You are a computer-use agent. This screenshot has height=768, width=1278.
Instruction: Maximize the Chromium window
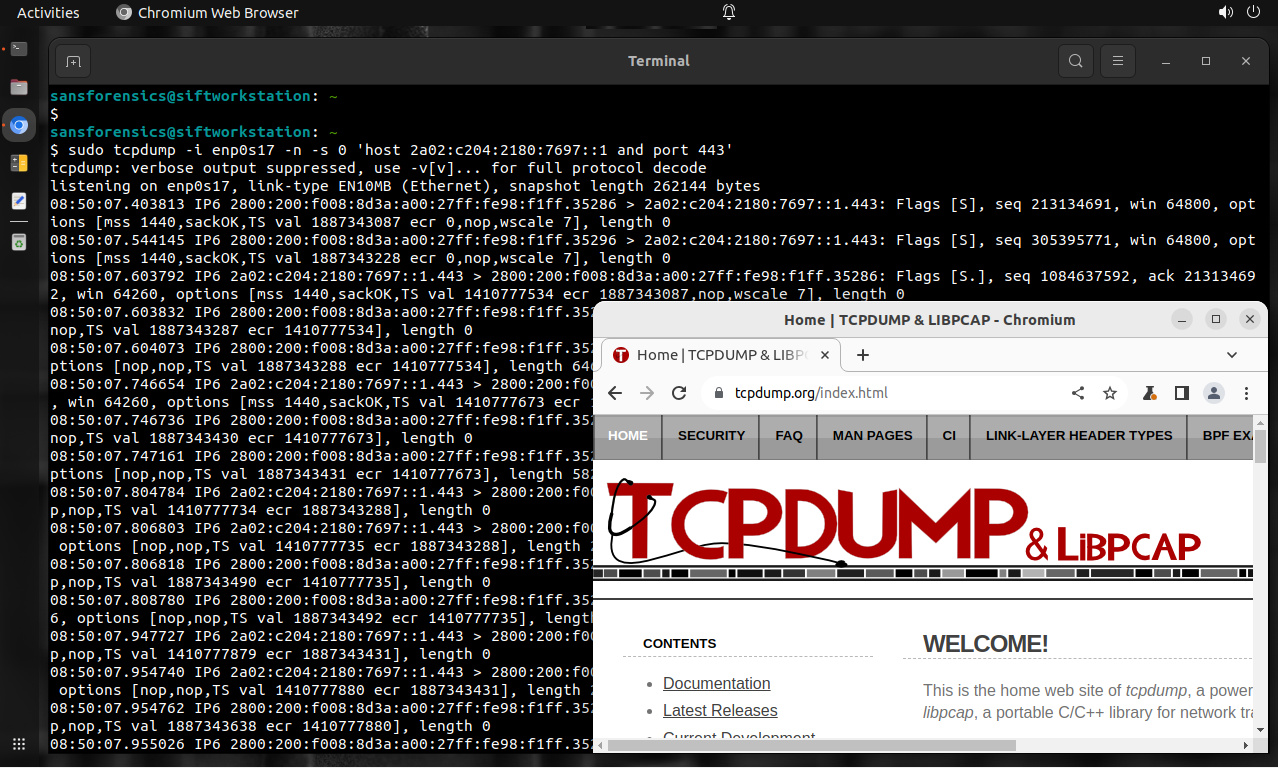click(1216, 320)
